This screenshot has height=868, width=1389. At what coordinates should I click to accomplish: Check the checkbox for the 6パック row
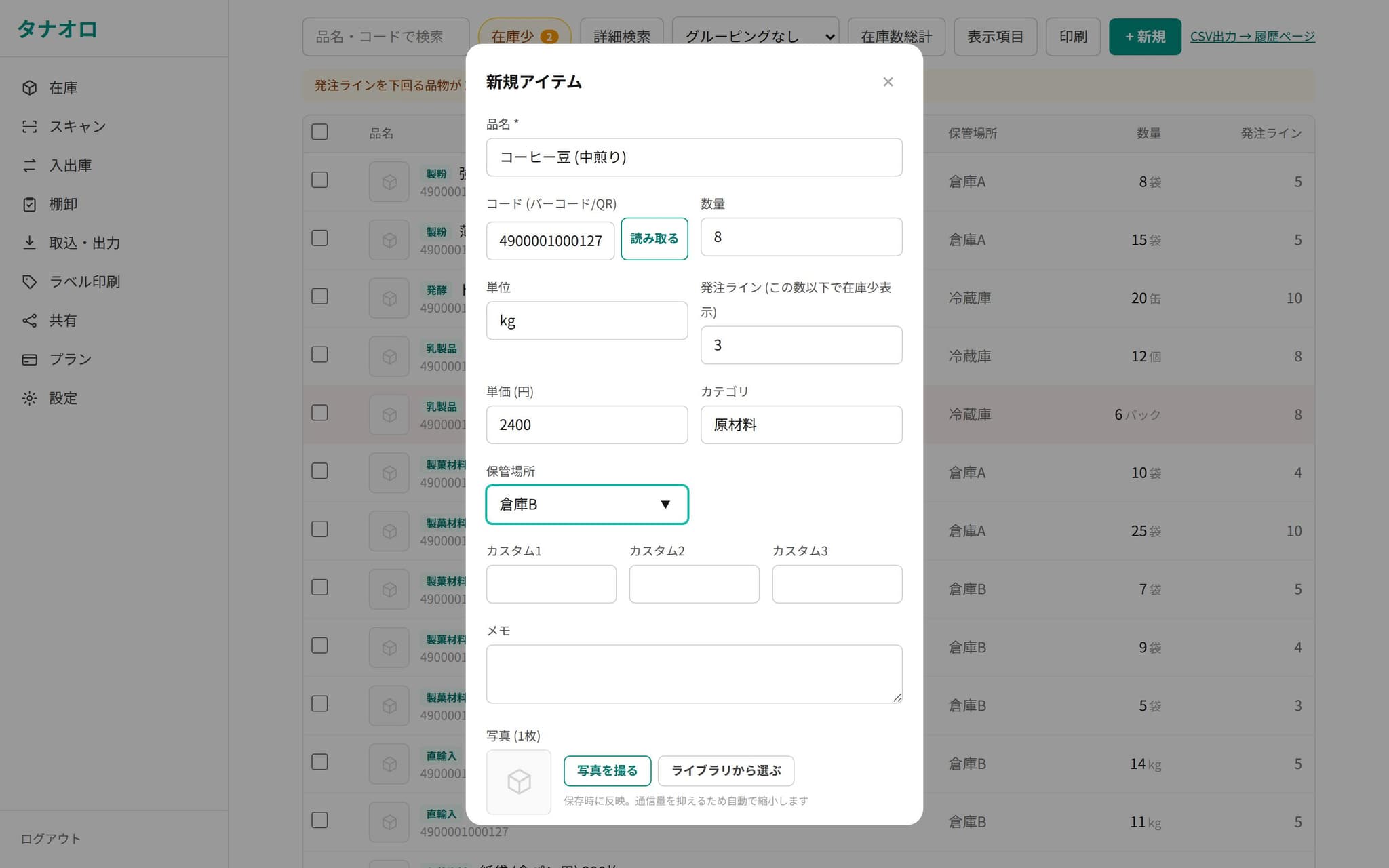click(319, 412)
